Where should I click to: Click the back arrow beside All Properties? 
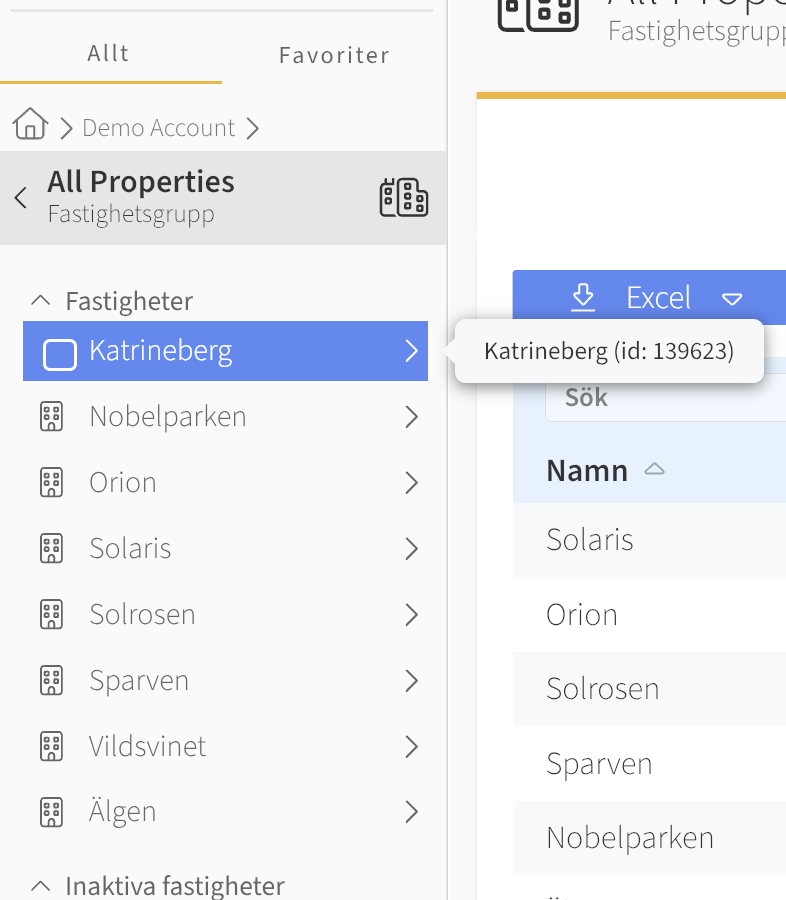tap(21, 197)
